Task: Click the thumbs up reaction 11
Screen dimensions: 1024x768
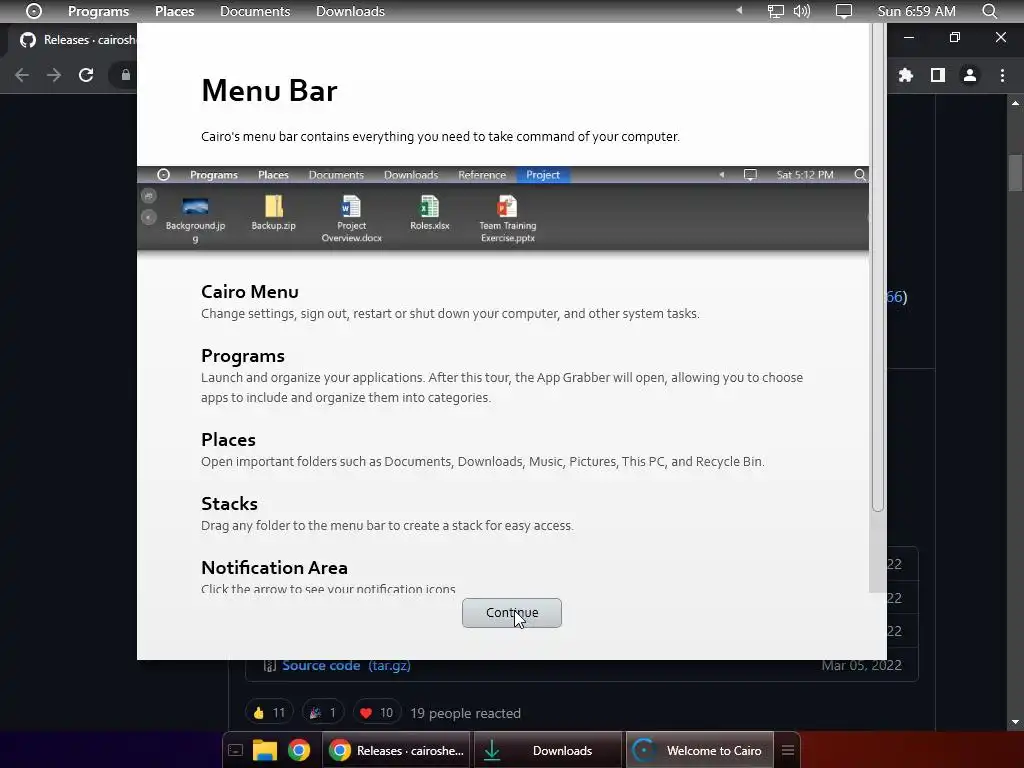Action: tap(269, 712)
